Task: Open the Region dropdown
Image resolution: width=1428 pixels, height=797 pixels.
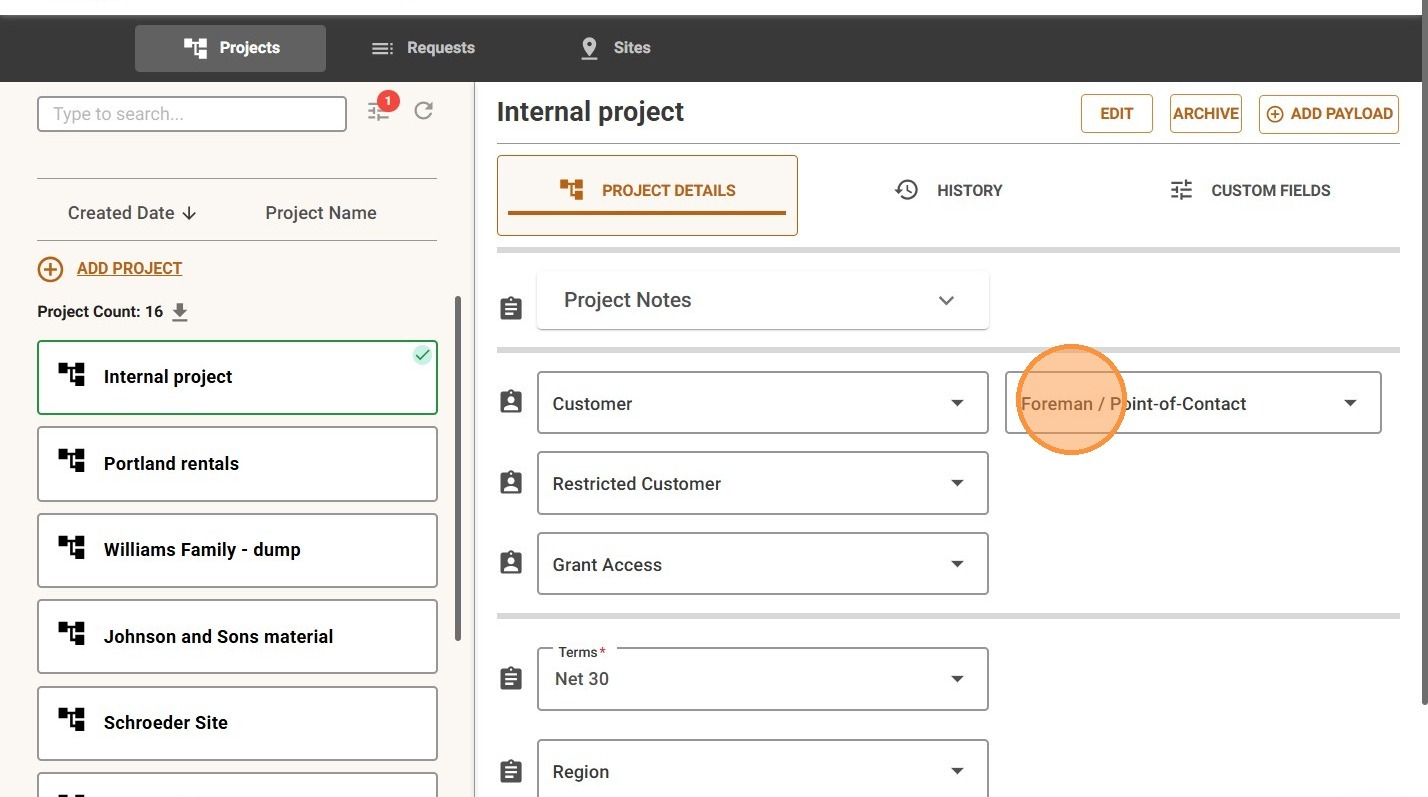Action: tap(763, 770)
